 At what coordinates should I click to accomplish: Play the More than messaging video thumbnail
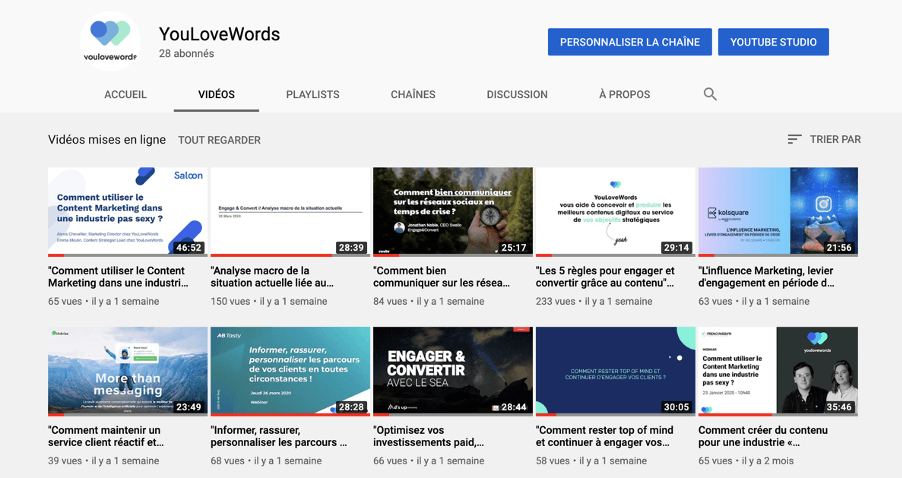(x=128, y=371)
